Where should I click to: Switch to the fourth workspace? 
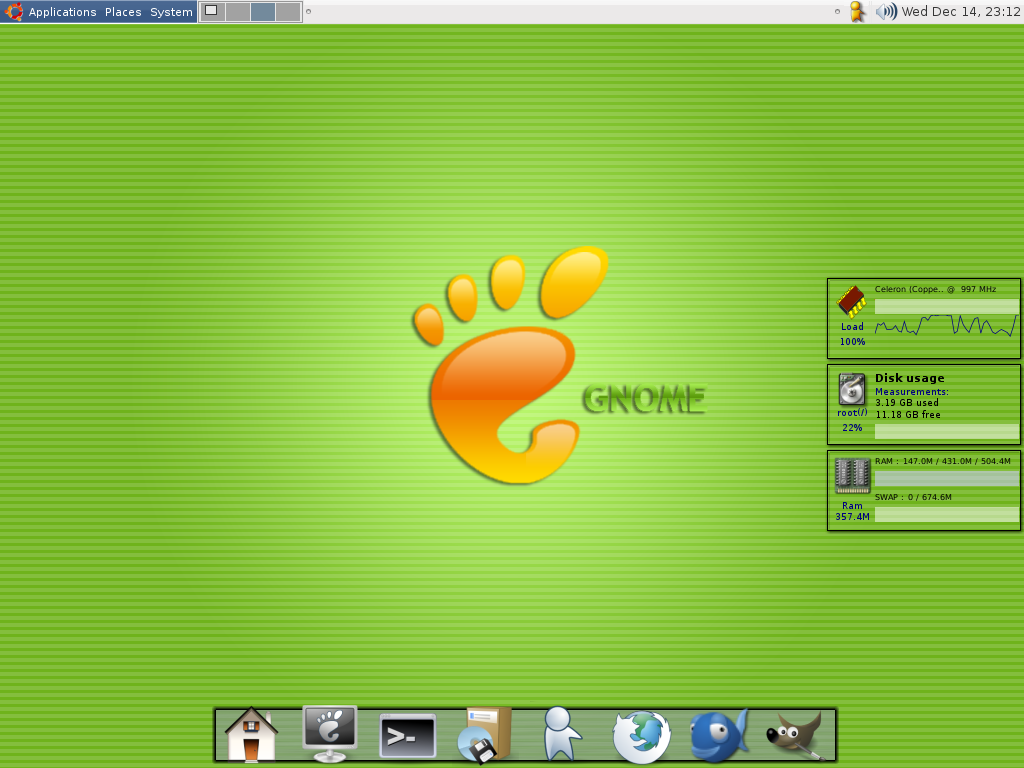(x=288, y=12)
